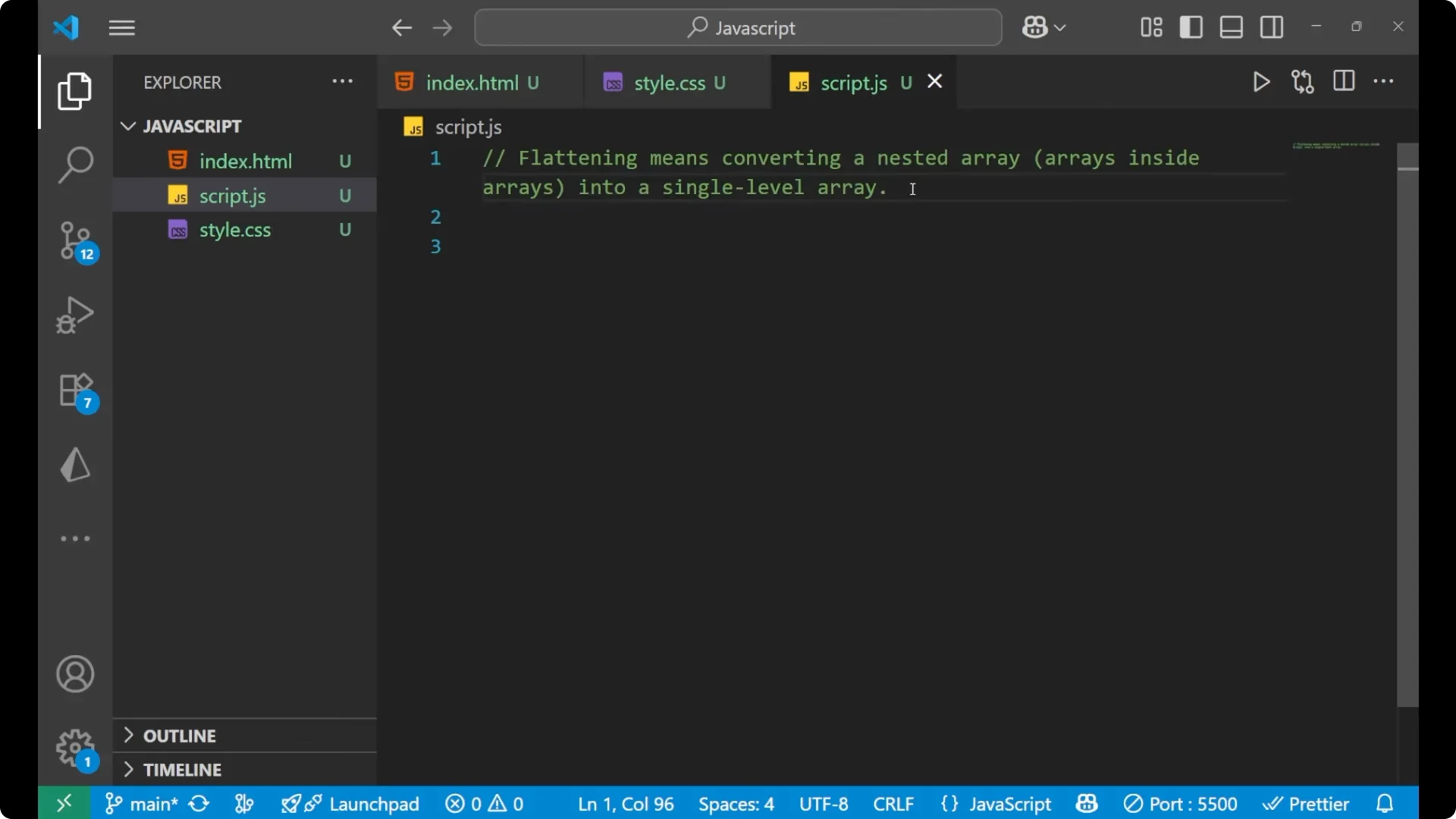Toggle the primary sidebar visibility

point(1191,27)
